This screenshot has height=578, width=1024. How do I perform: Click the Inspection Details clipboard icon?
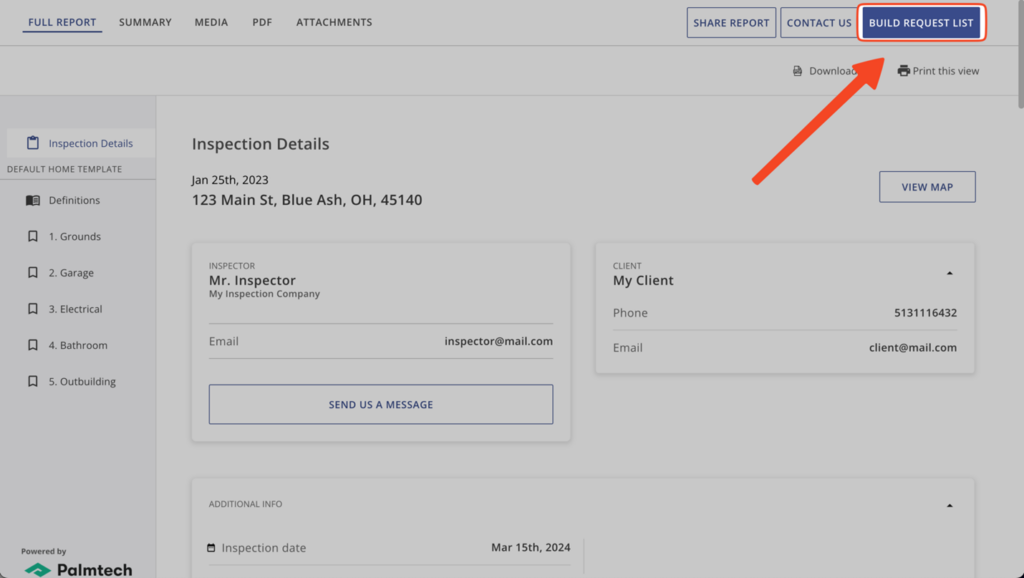[x=33, y=143]
